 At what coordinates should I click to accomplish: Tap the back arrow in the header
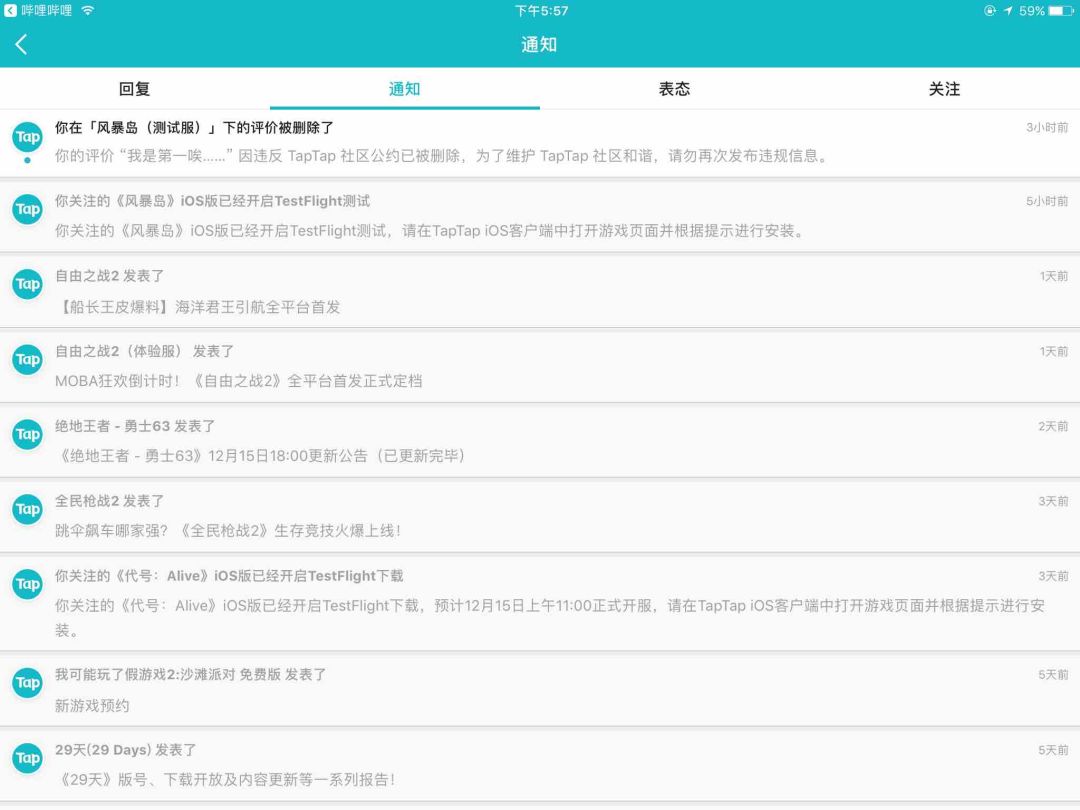point(21,45)
